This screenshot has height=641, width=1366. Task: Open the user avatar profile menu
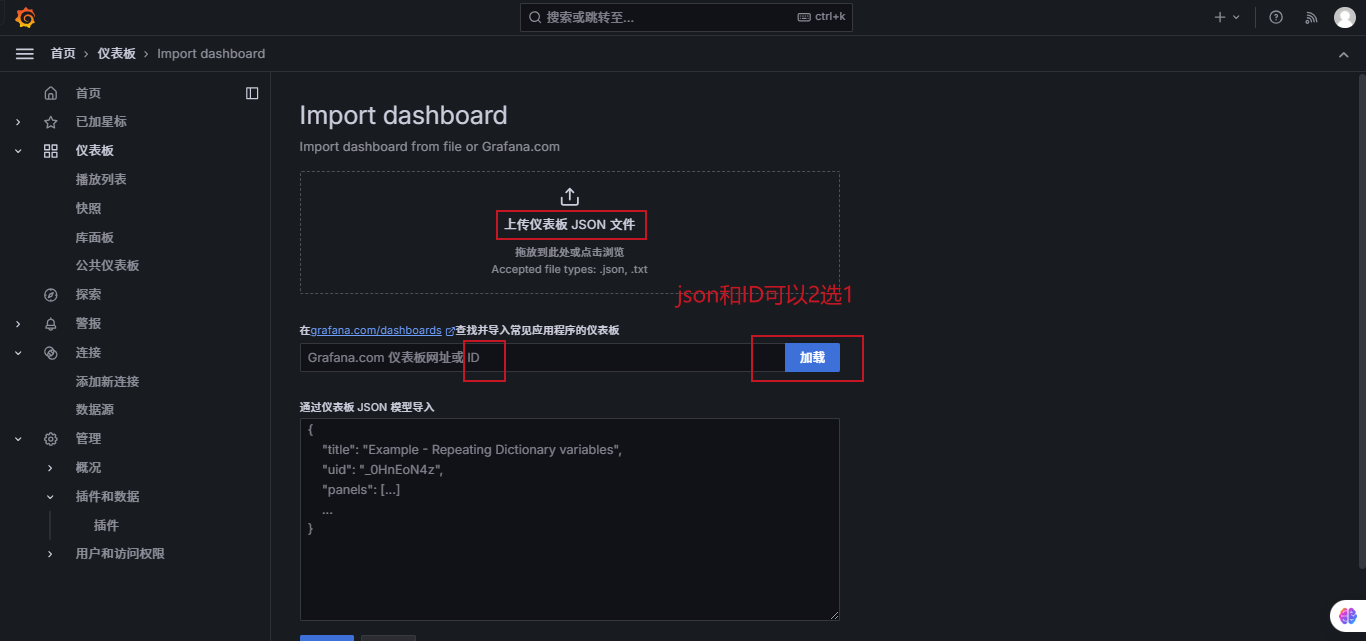tap(1345, 17)
